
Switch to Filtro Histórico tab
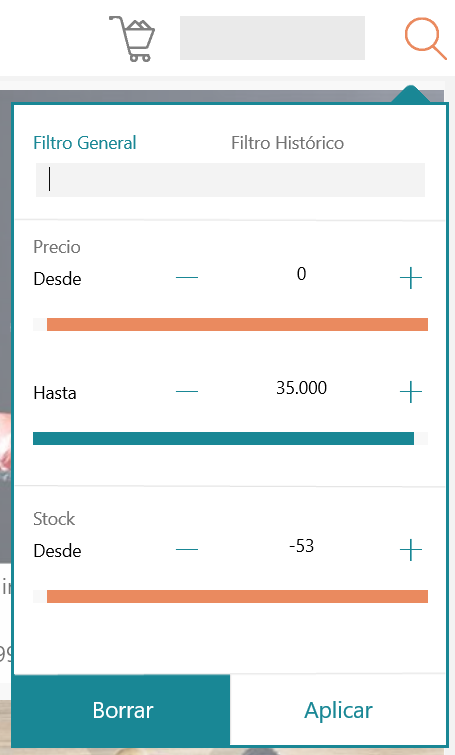click(x=287, y=143)
